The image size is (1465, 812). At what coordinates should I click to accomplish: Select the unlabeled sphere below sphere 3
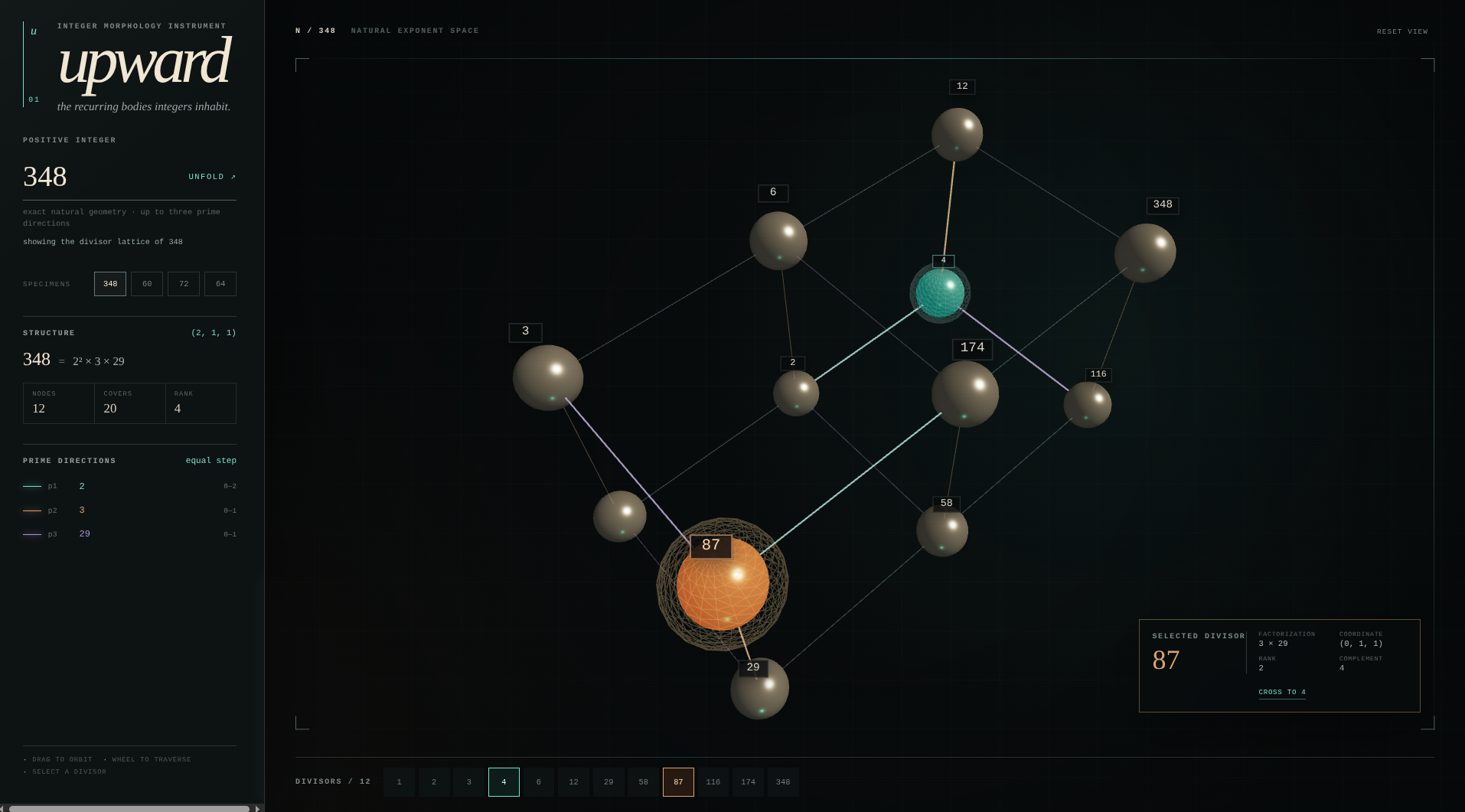[x=620, y=517]
